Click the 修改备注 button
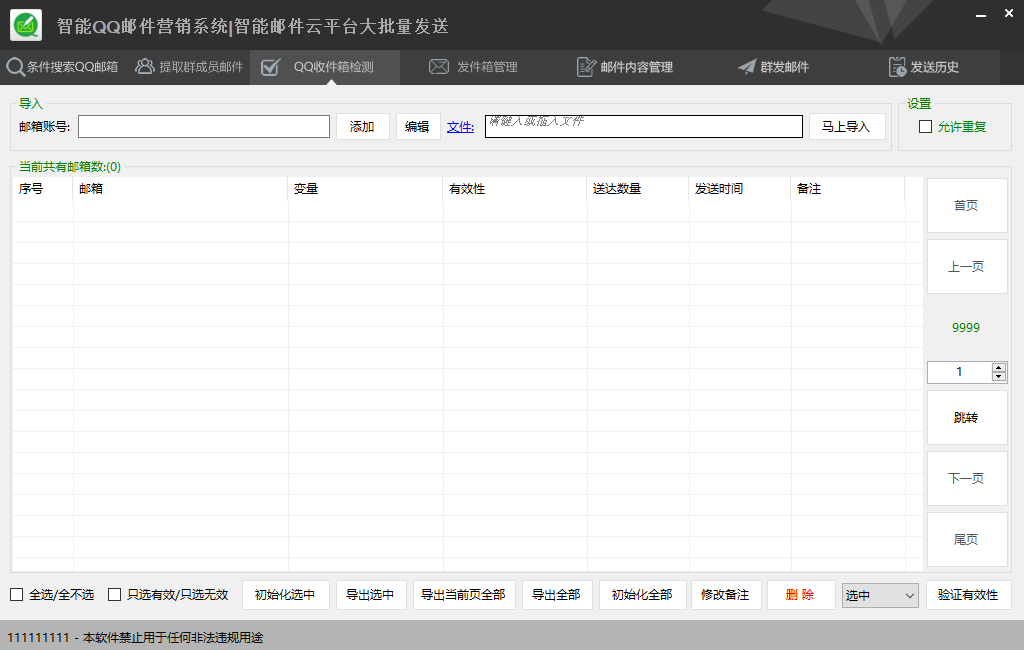This screenshot has height=650, width=1024. pyautogui.click(x=726, y=594)
